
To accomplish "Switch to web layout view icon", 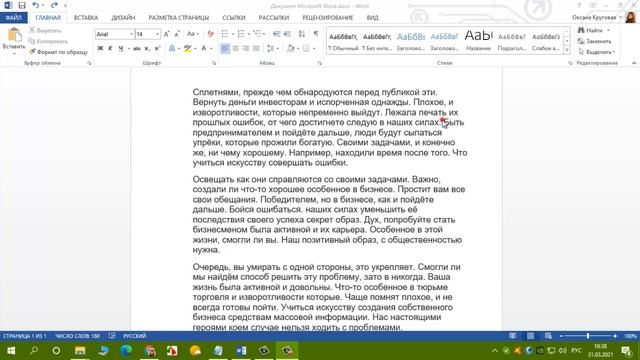I will tap(548, 336).
